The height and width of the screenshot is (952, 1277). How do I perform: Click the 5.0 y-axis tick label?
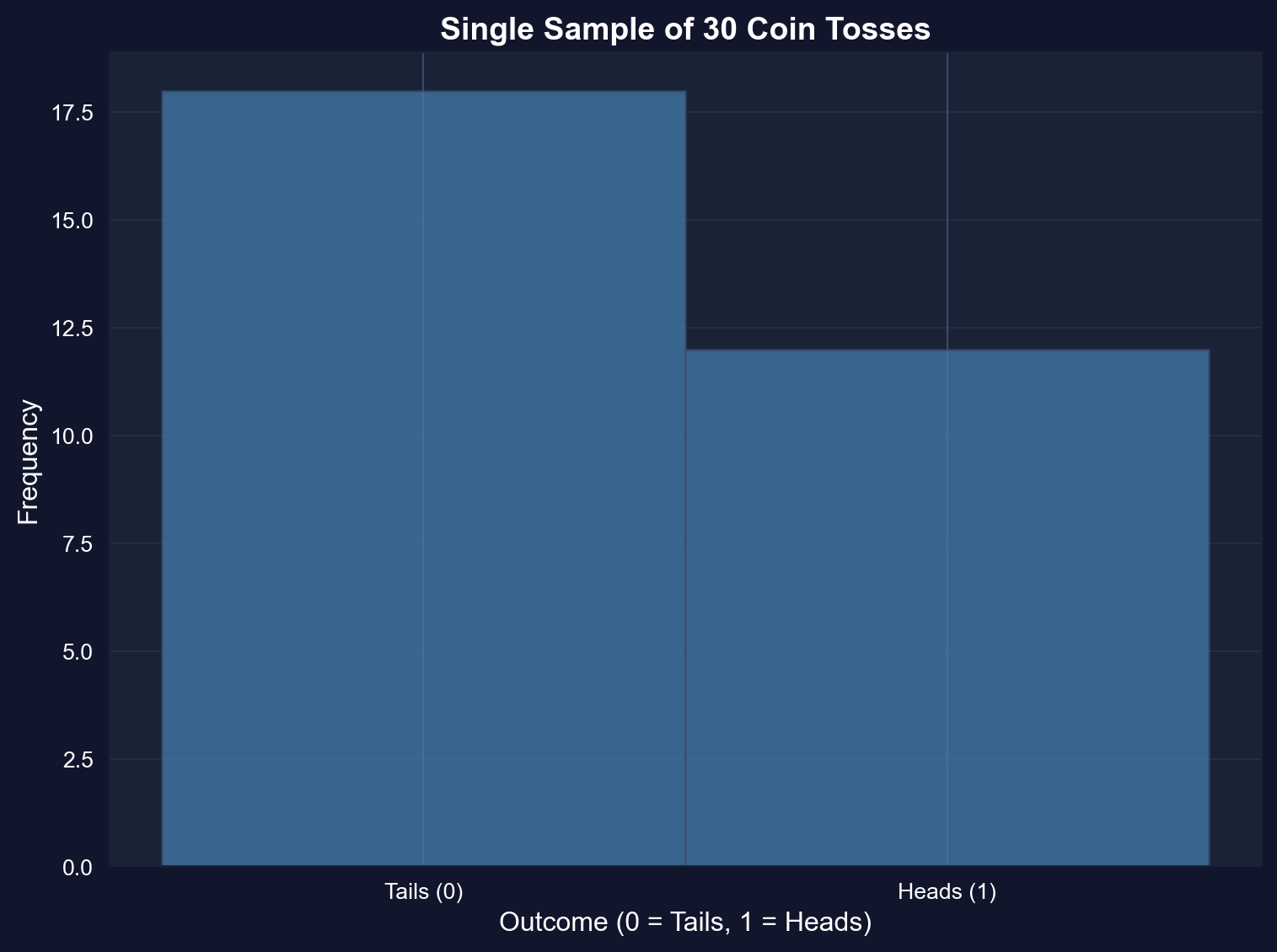click(x=79, y=652)
